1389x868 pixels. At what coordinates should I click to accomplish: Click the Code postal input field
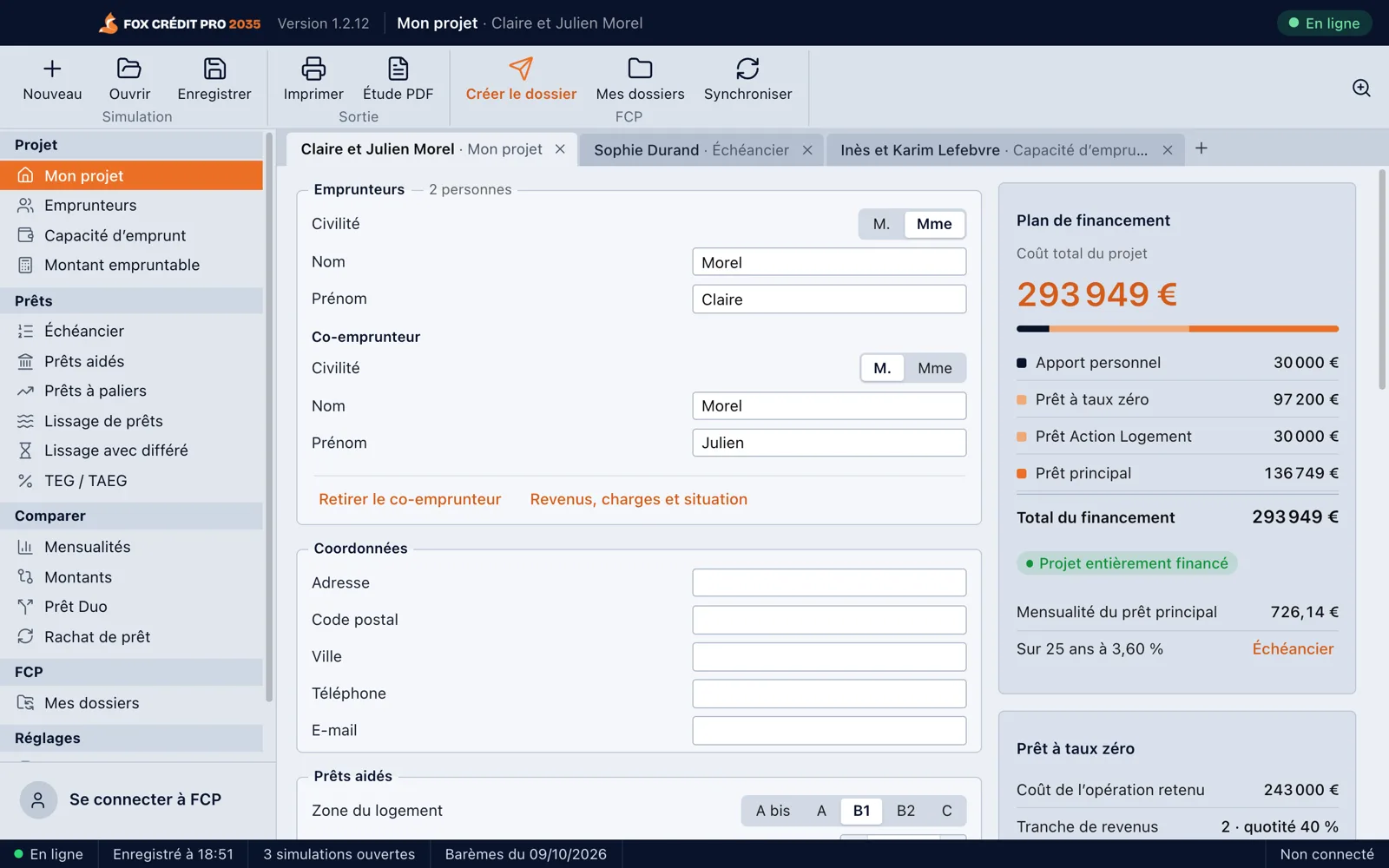829,620
